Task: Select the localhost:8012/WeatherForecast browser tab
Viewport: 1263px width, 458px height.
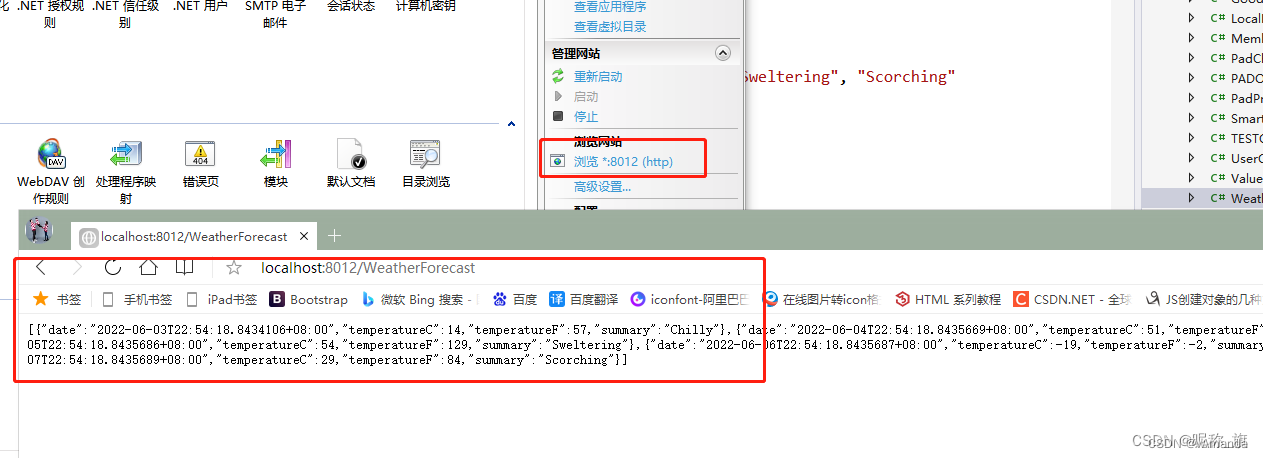Action: pyautogui.click(x=195, y=237)
